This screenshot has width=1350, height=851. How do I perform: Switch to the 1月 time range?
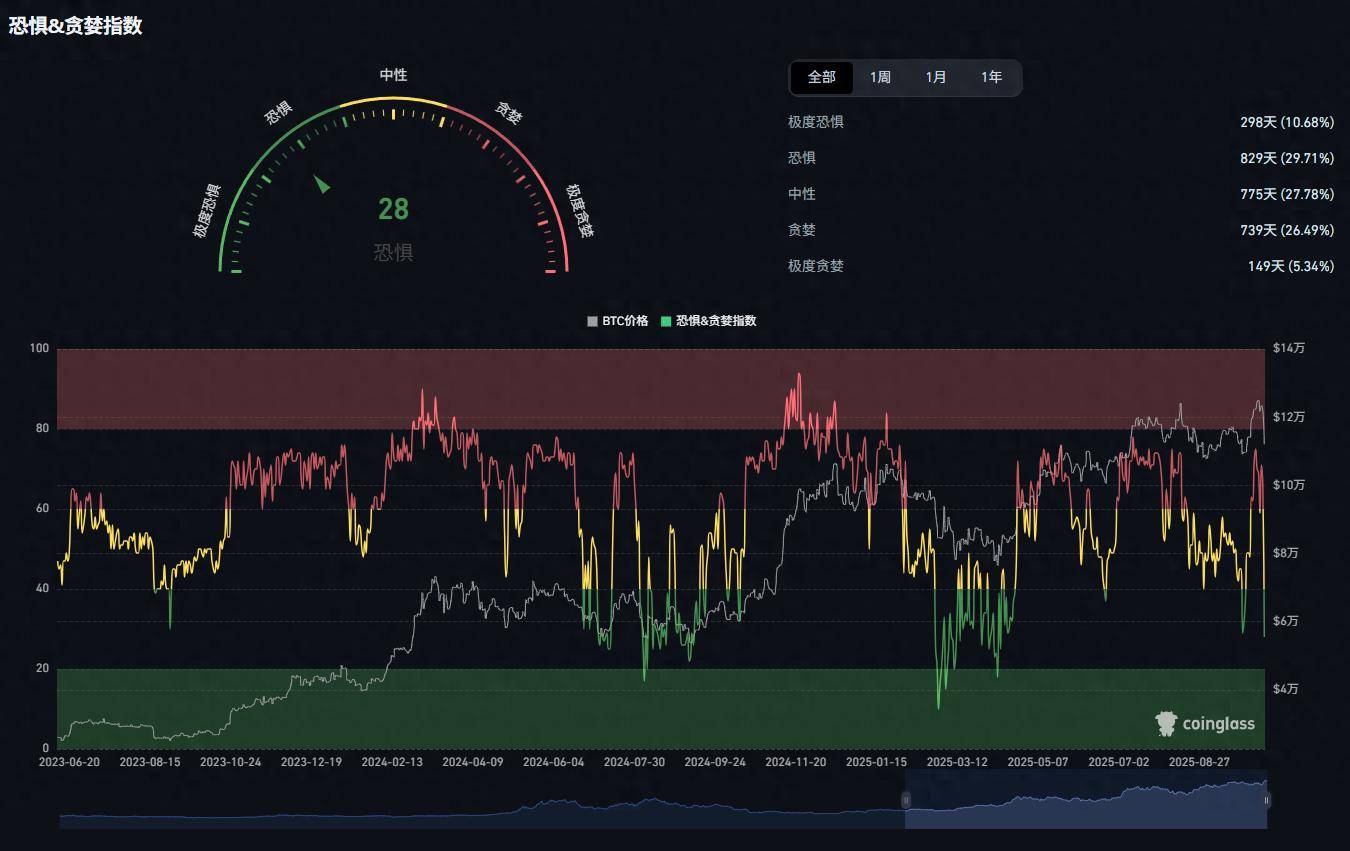[x=936, y=77]
